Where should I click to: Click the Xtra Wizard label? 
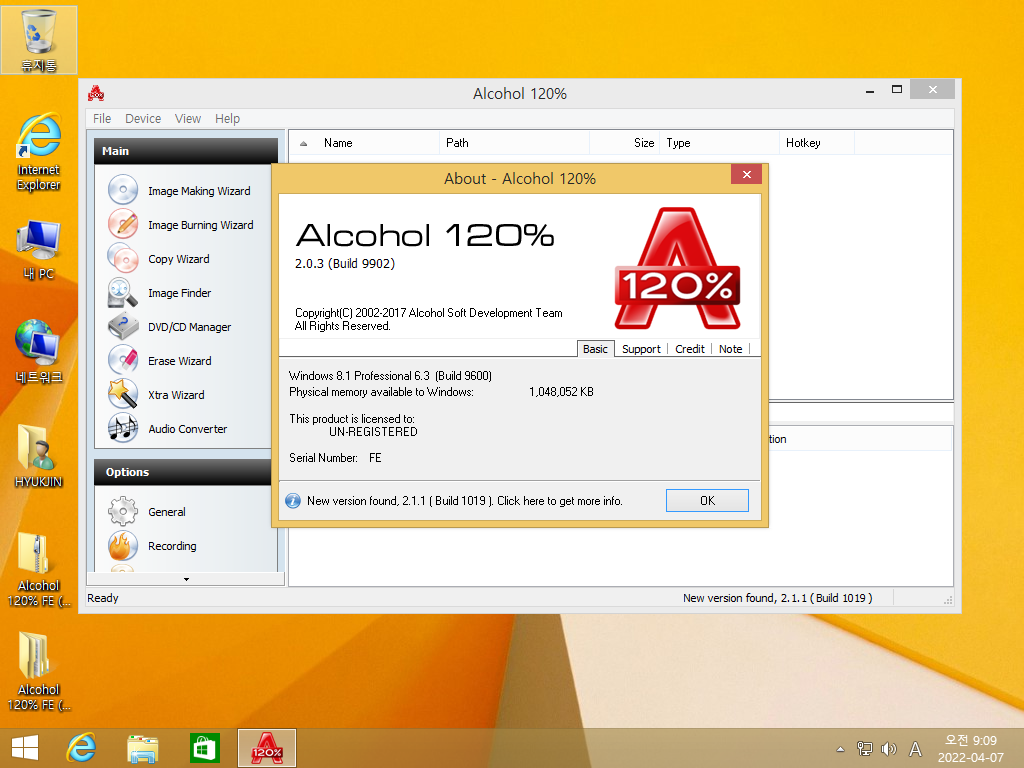(176, 394)
